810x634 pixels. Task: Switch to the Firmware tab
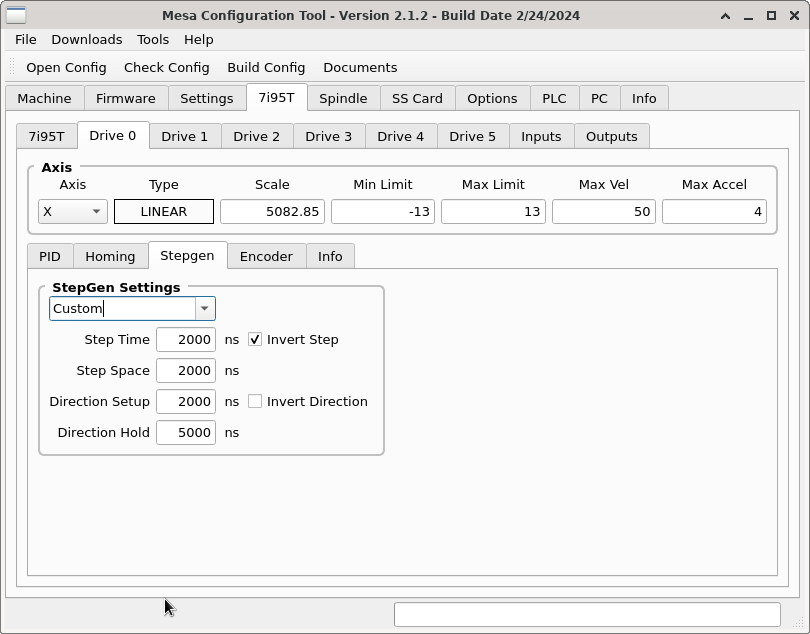(x=126, y=98)
